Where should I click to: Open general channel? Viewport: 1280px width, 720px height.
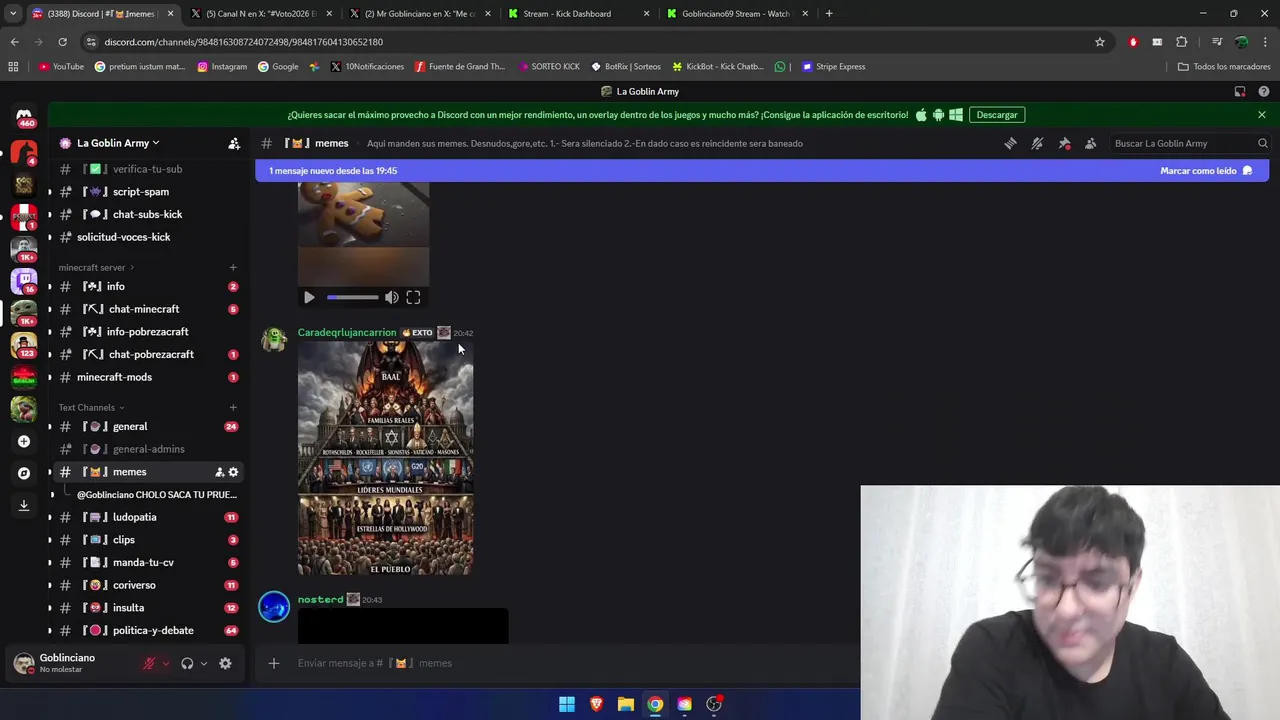pyautogui.click(x=148, y=427)
